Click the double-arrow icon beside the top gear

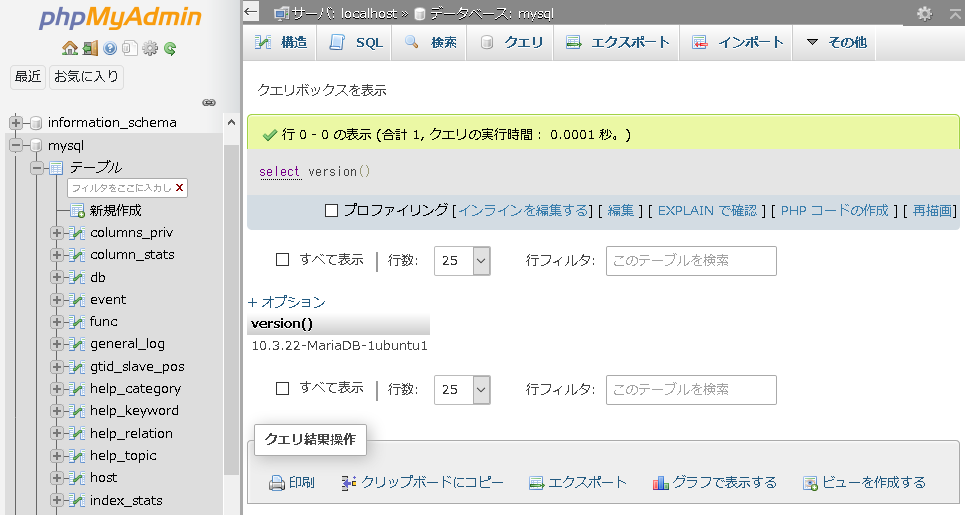955,14
